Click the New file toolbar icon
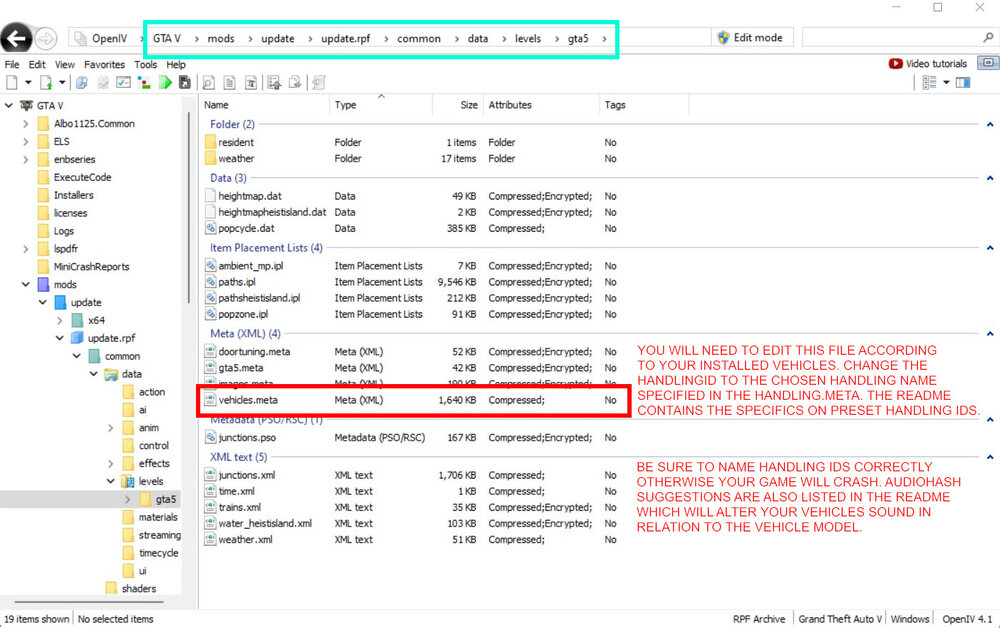1000x628 pixels. click(x=11, y=82)
